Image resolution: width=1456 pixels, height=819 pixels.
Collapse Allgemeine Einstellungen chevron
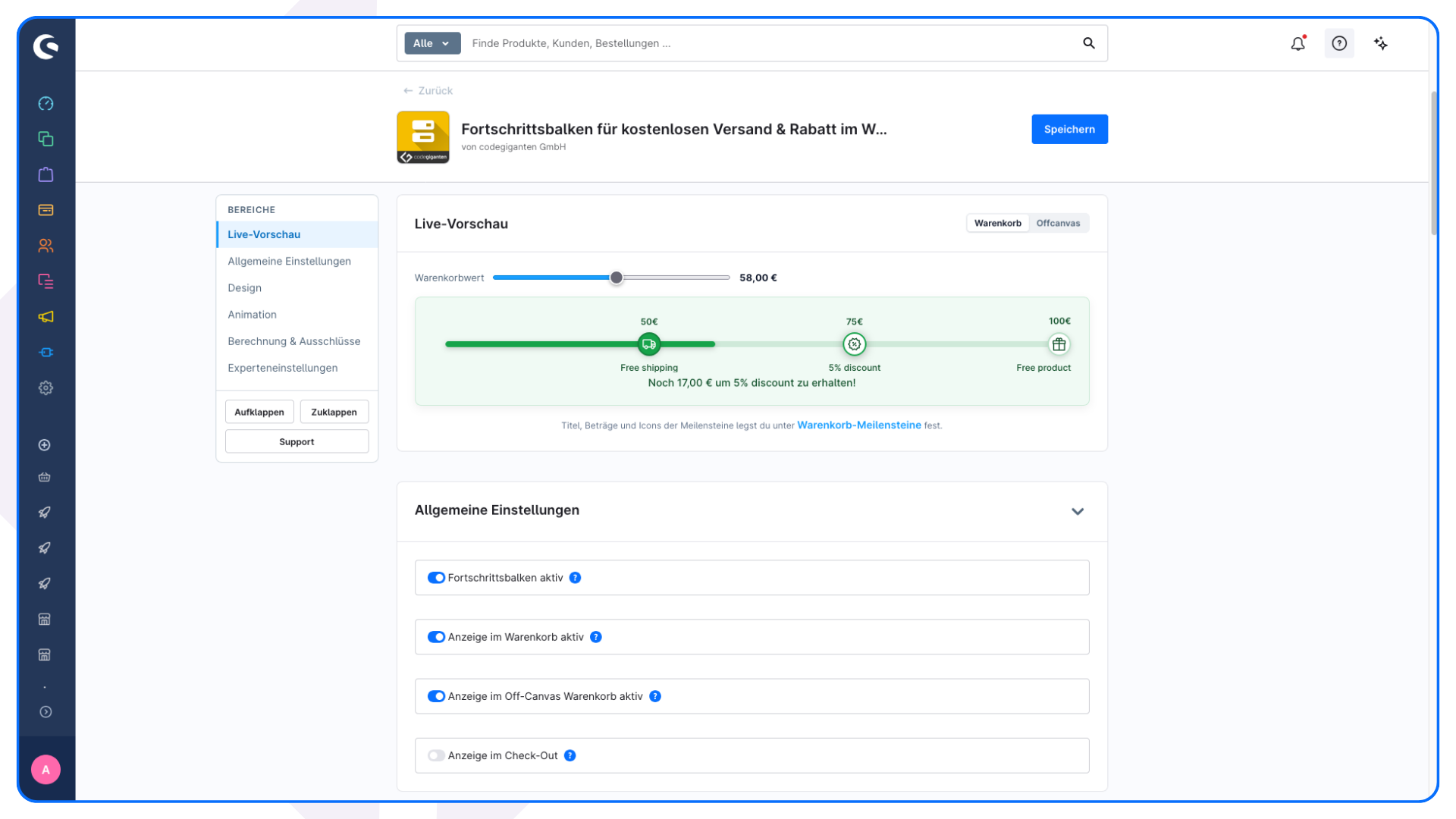(1078, 512)
